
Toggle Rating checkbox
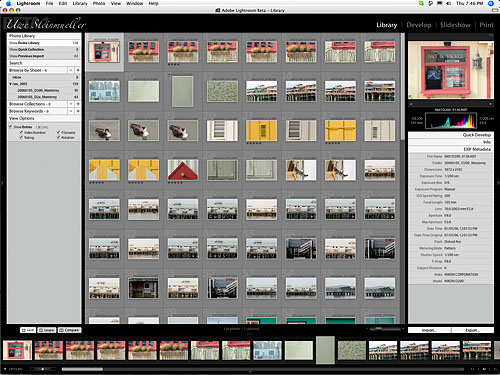pos(22,137)
